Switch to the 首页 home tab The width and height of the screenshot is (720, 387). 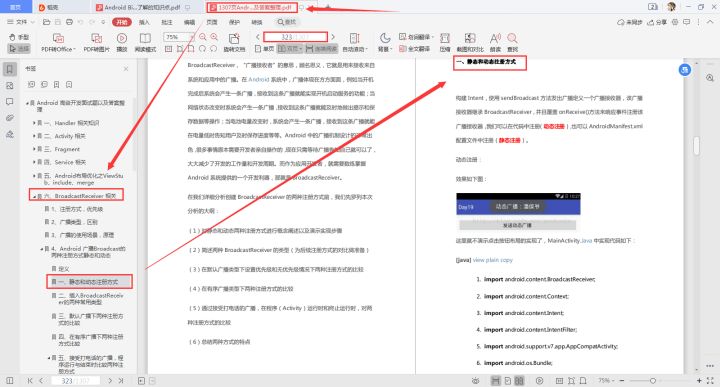click(x=15, y=7)
